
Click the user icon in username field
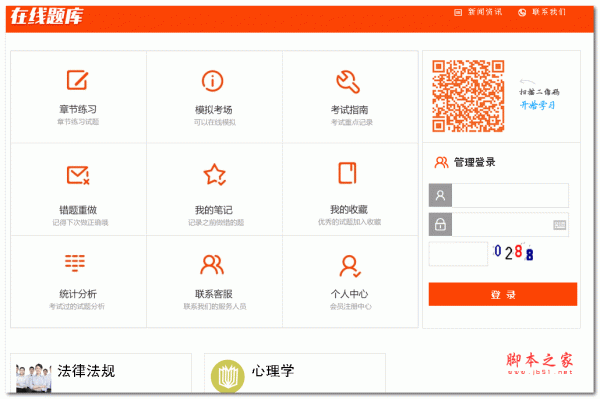point(440,195)
